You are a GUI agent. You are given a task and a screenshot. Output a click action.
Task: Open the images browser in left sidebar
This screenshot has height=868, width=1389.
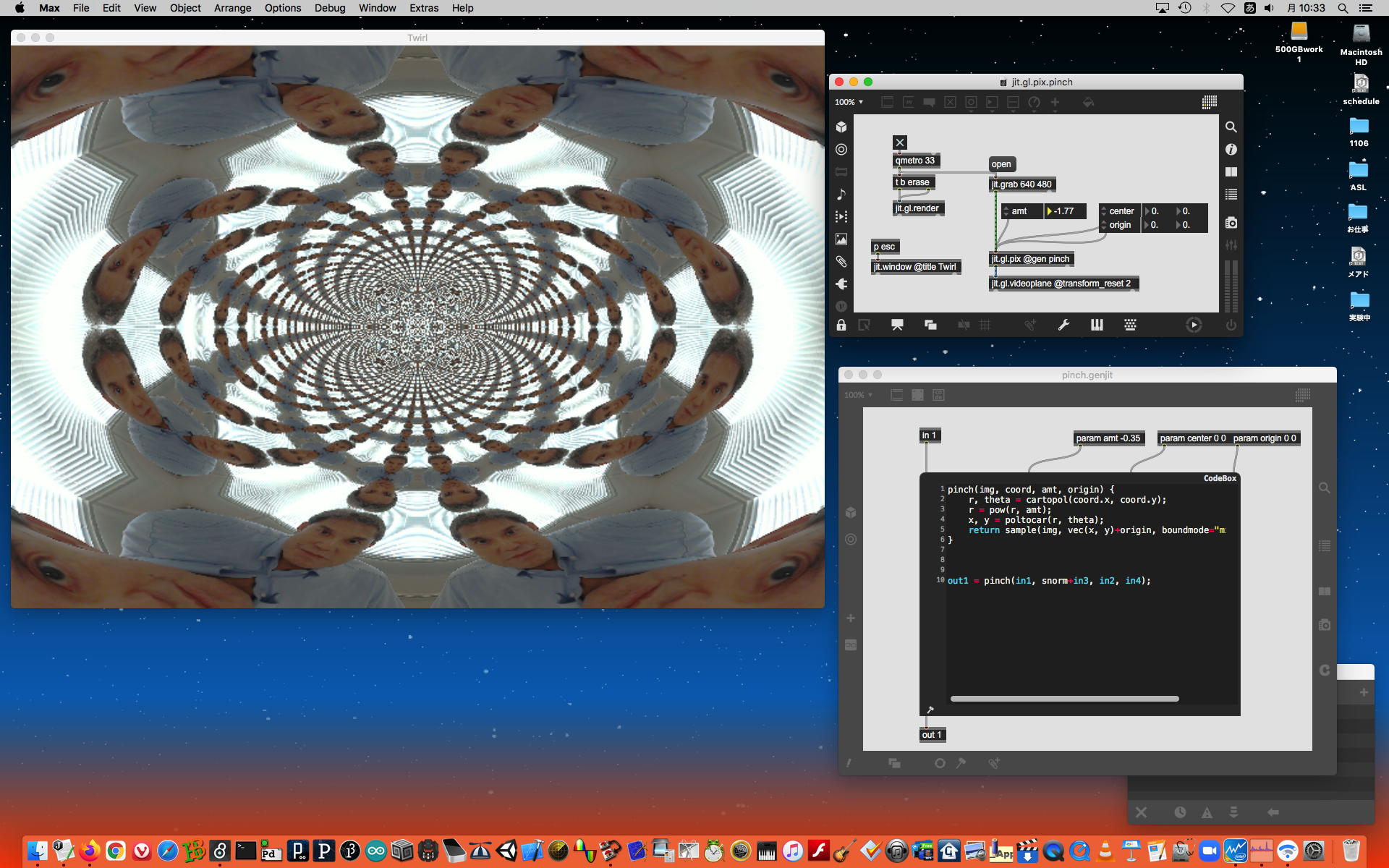point(841,239)
